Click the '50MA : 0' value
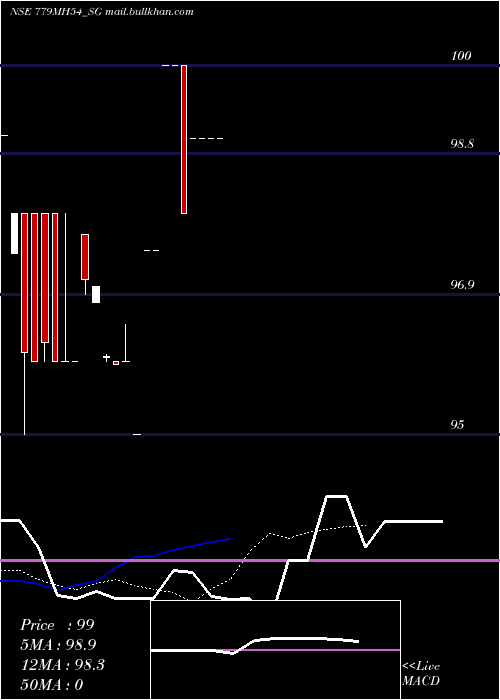Screen dimensions: 500x700 pyautogui.click(x=52, y=684)
